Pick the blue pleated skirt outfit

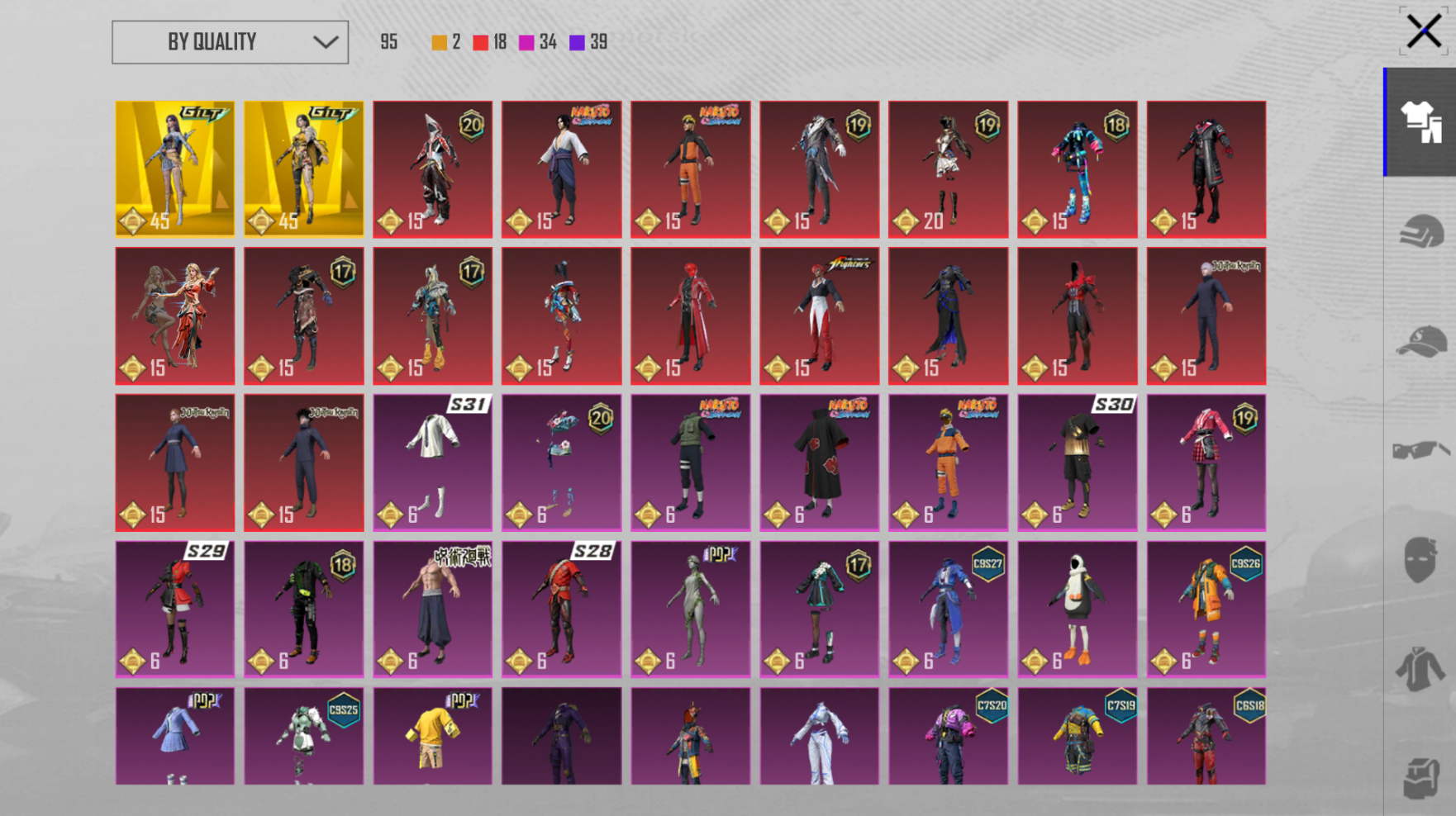point(175,737)
